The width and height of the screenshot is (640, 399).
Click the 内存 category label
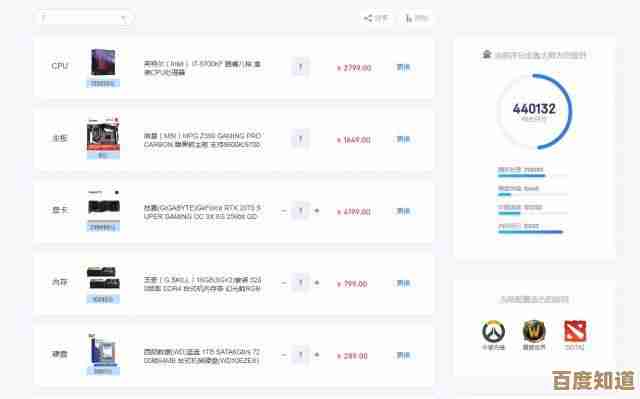[x=60, y=282]
